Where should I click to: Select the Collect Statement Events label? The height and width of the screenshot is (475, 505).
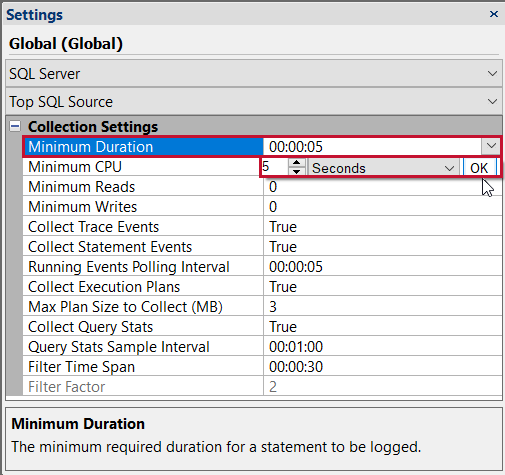tap(110, 247)
